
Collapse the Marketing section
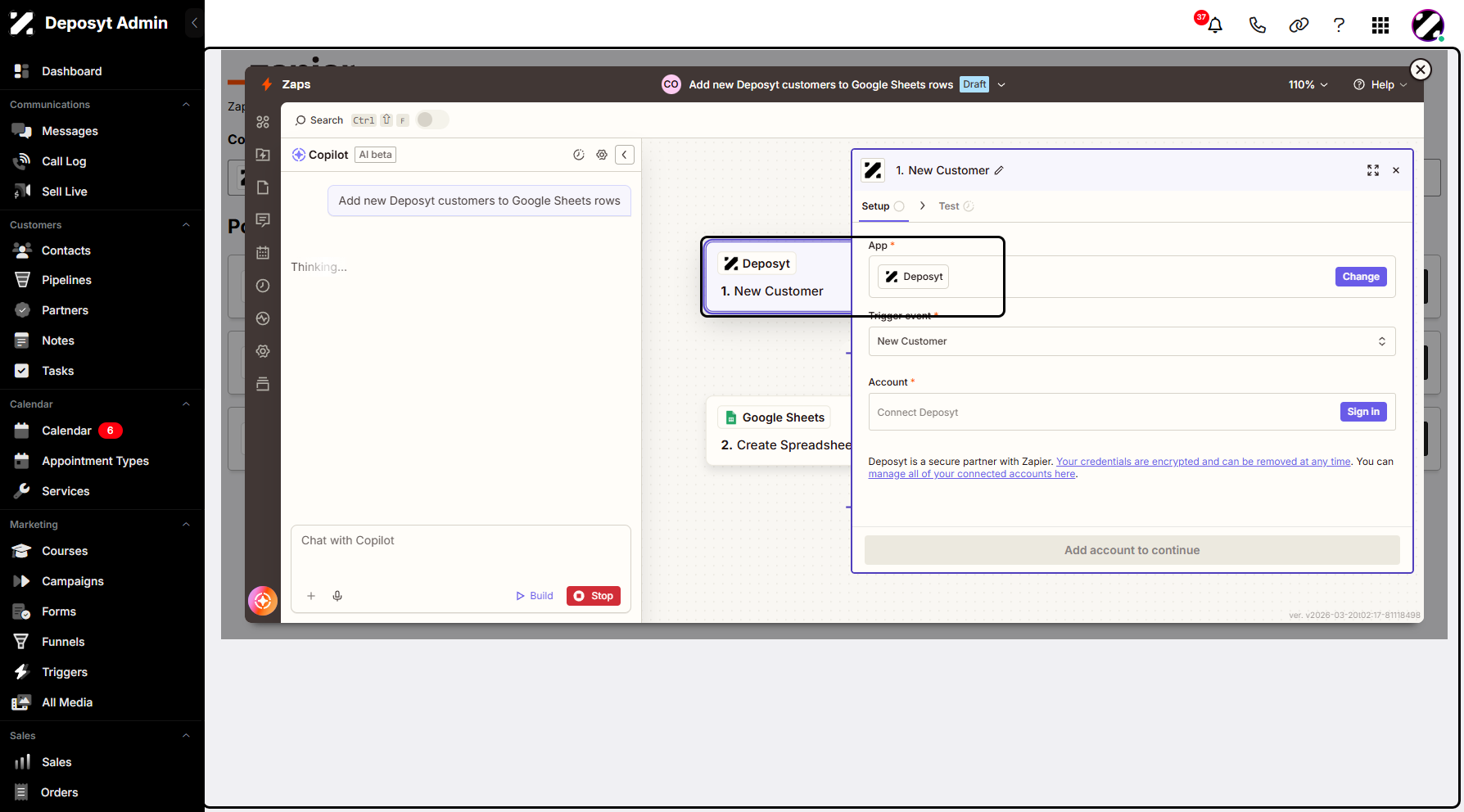186,525
